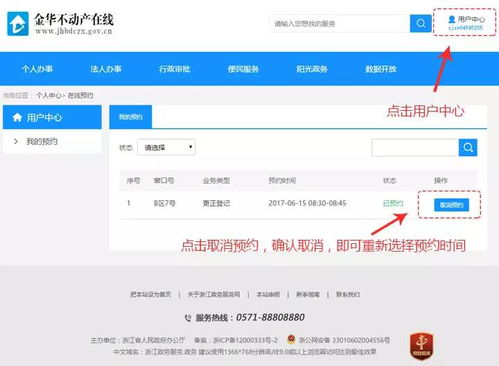Click the top header search magnifier button
Image resolution: width=499 pixels, height=366 pixels.
point(420,23)
